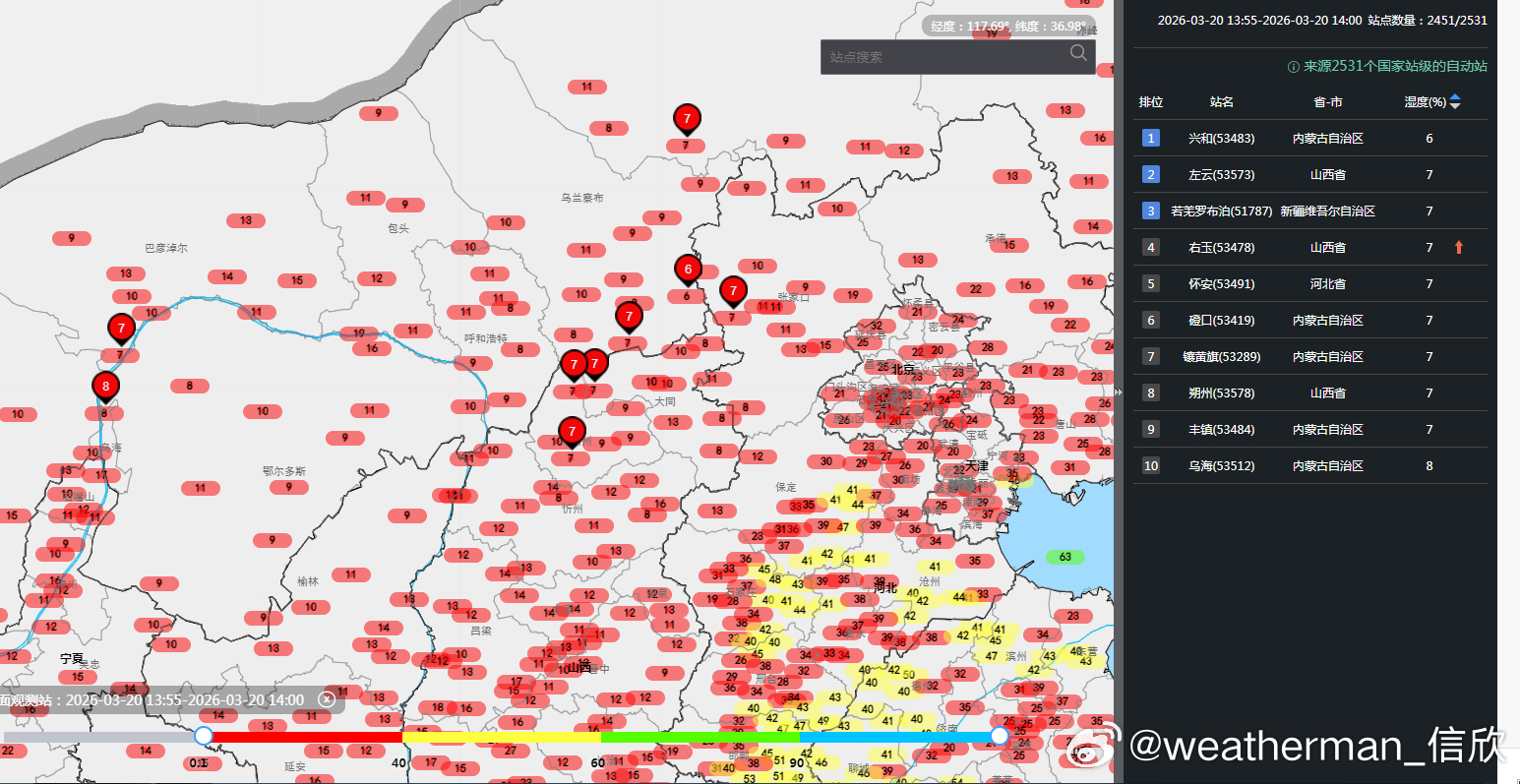The width and height of the screenshot is (1520, 784).
Task: Close the observation time label overlay
Action: click(x=327, y=699)
